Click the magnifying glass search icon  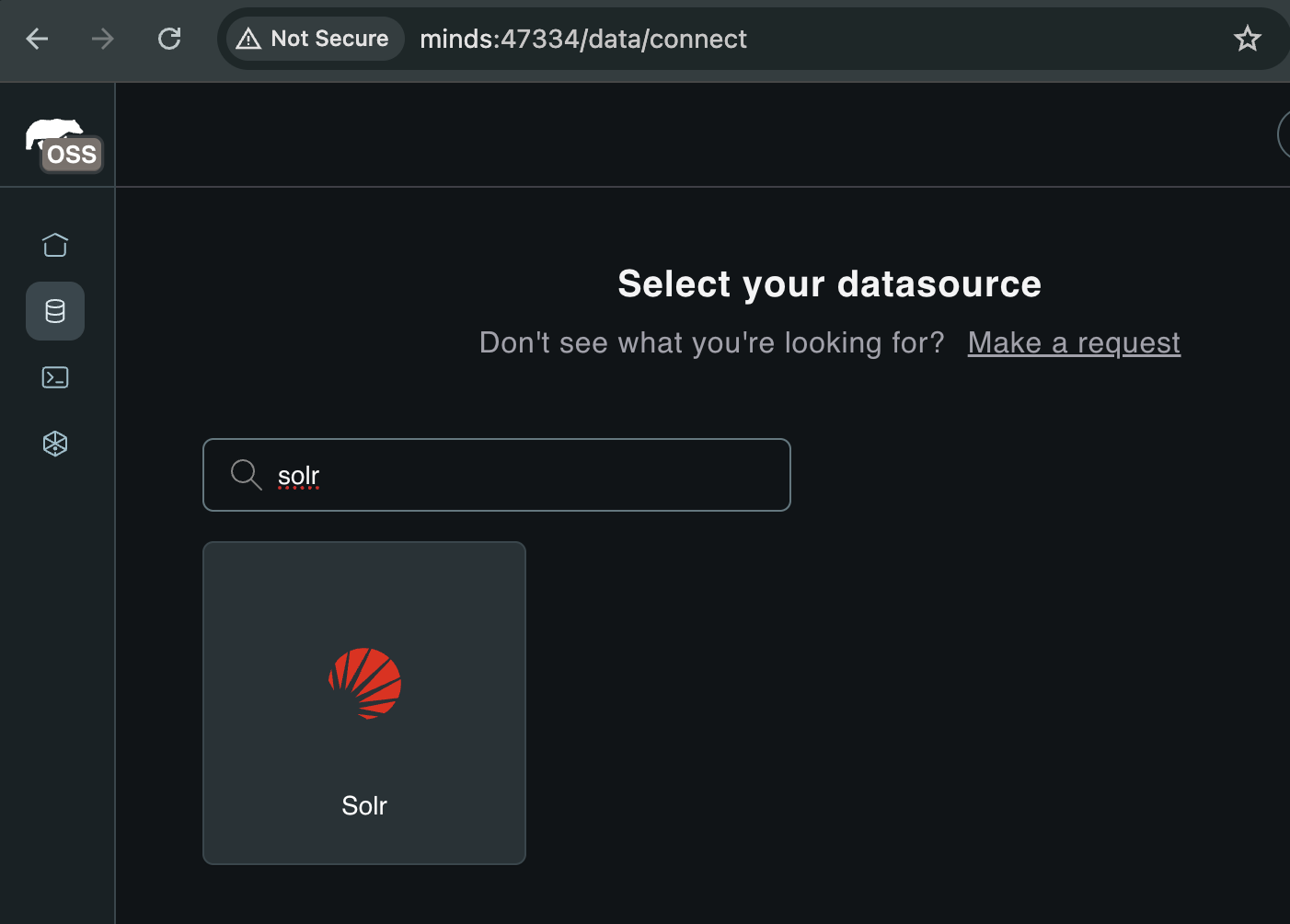click(247, 475)
